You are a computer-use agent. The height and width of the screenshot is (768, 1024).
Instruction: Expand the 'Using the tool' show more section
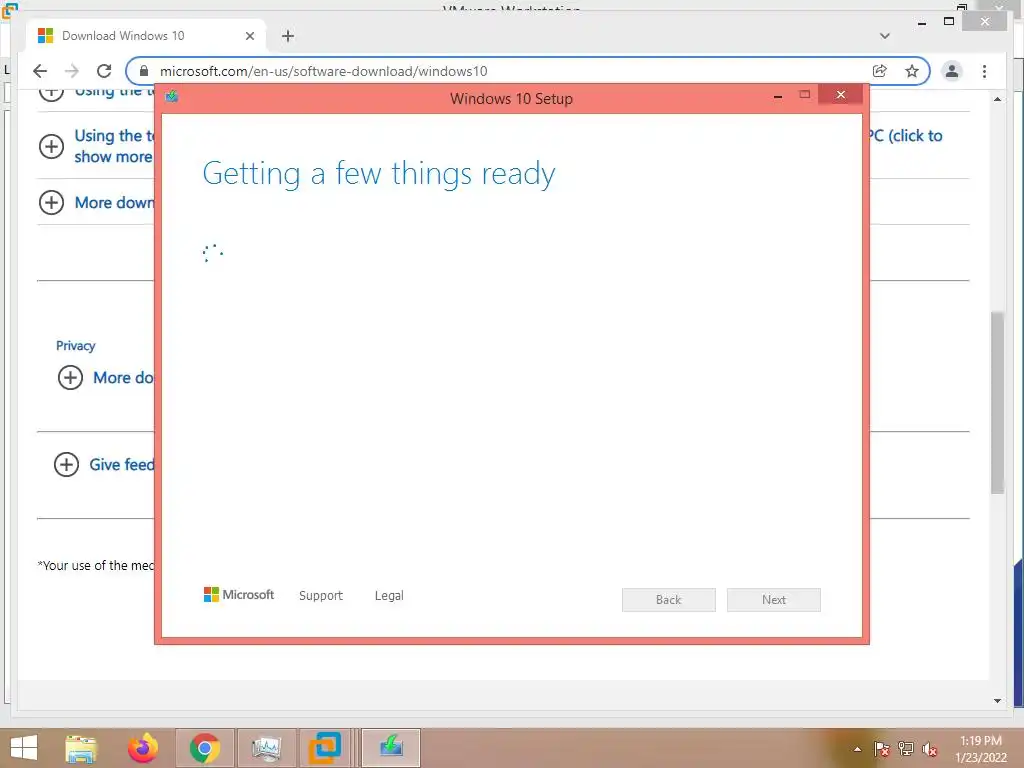click(x=52, y=146)
